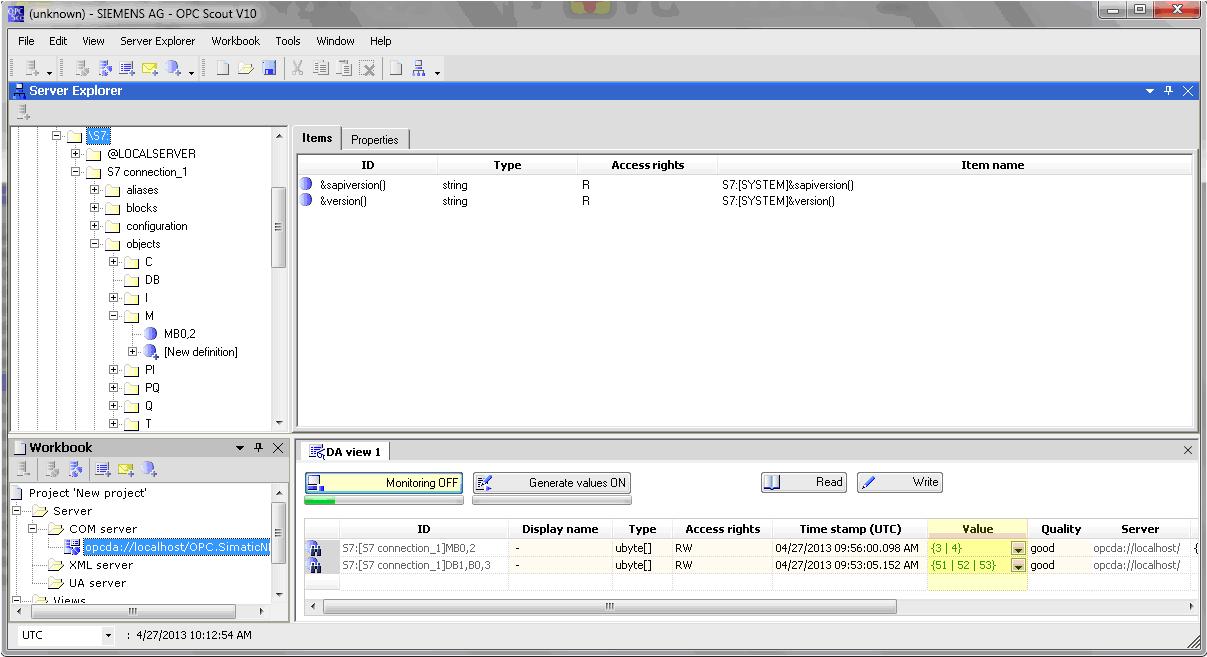The image size is (1207, 657).
Task: Click the blank page icon next to network icon
Action: pos(396,69)
